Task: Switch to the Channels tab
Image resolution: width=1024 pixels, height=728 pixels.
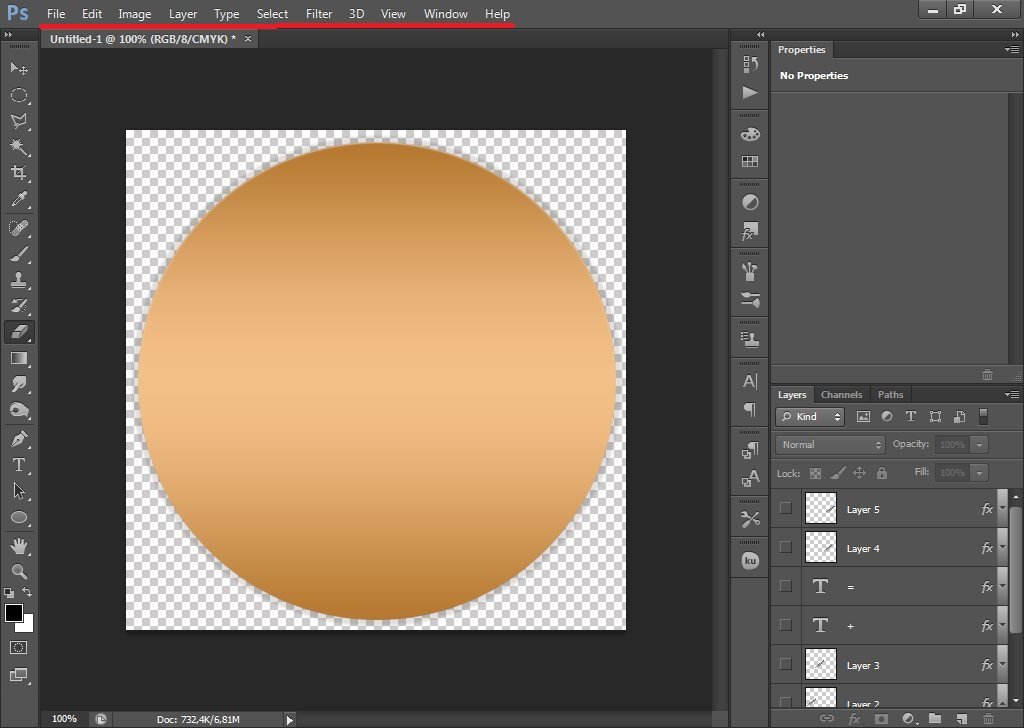Action: (841, 394)
